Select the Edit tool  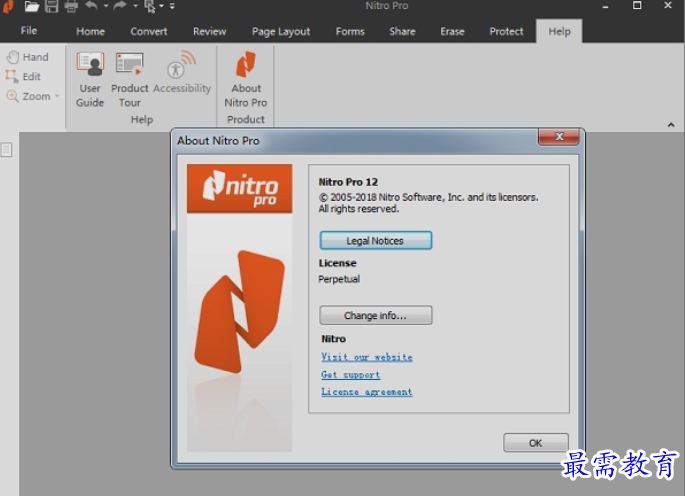click(x=23, y=76)
